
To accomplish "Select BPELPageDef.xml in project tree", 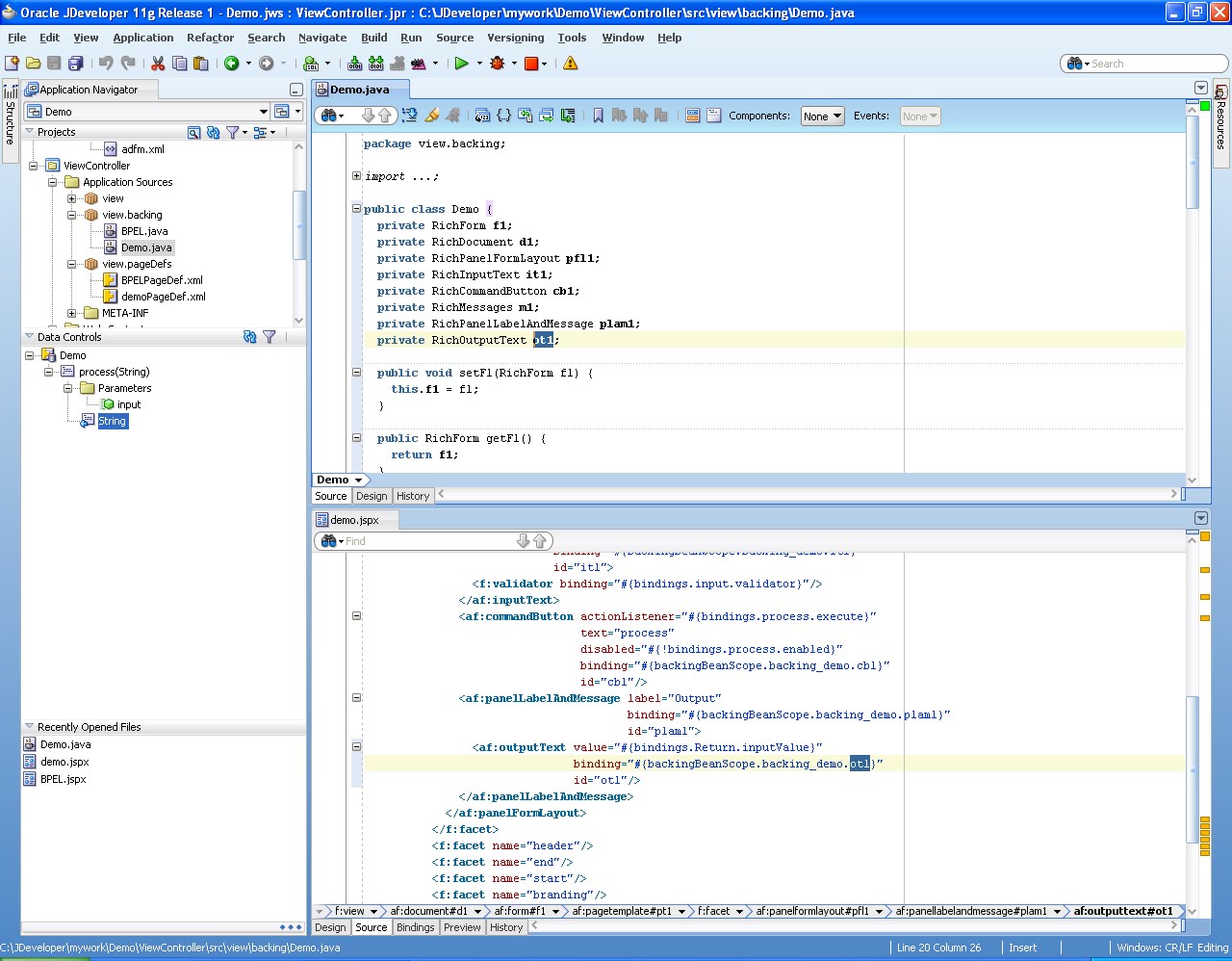I will point(162,280).
